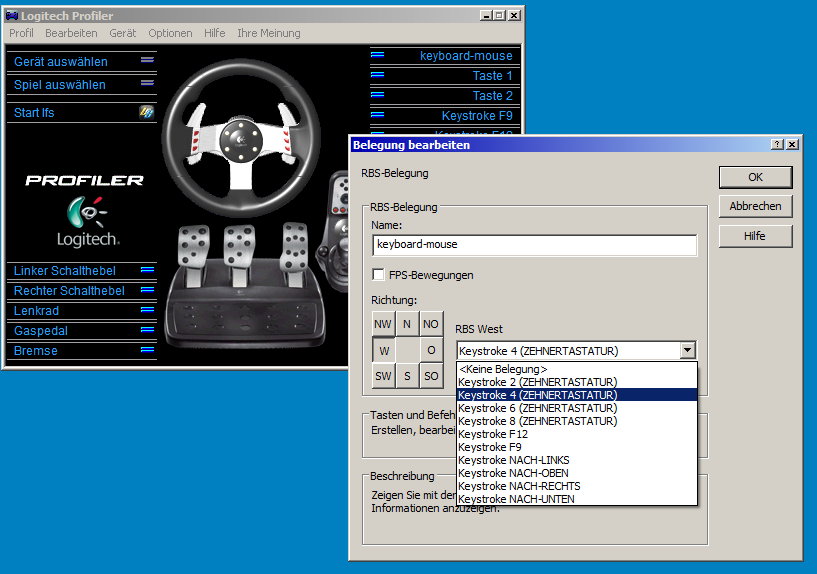Click the bars icon beside Lenkrad

coord(147,310)
